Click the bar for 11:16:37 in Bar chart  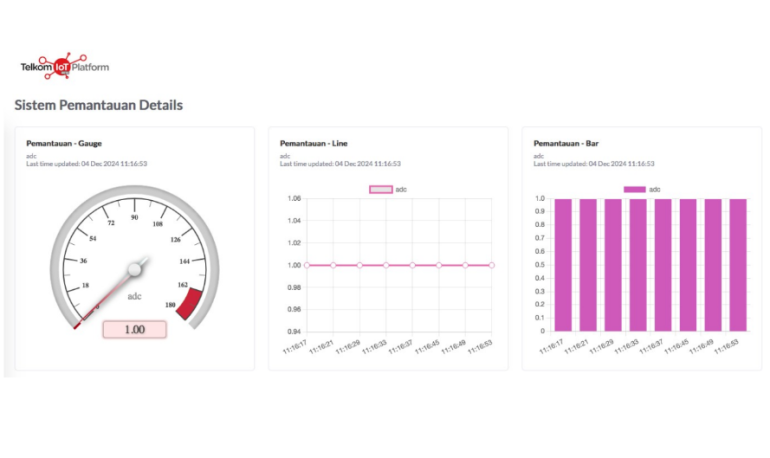coord(663,265)
